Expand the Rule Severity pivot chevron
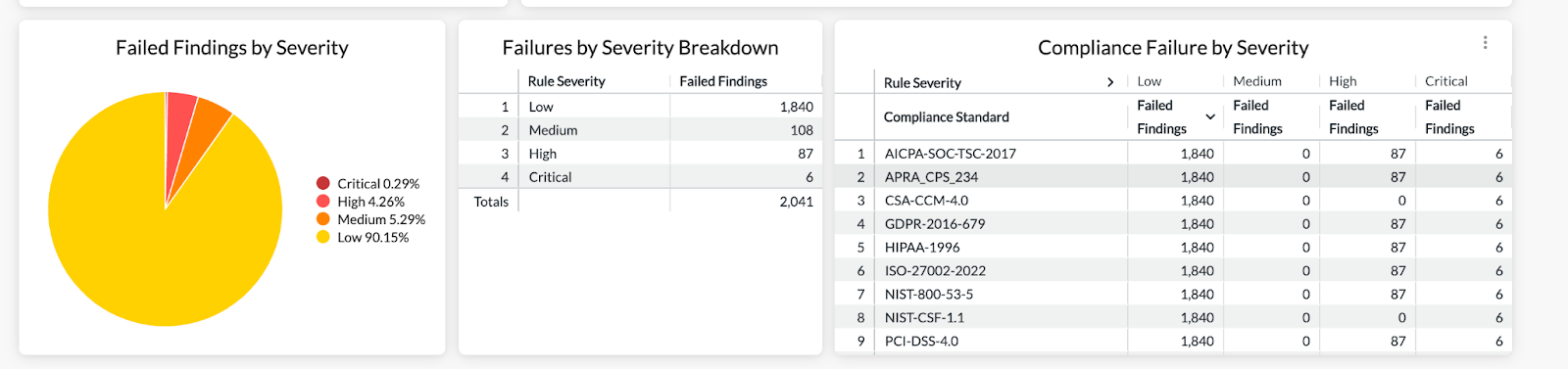Image resolution: width=1568 pixels, height=369 pixels. [x=1109, y=82]
